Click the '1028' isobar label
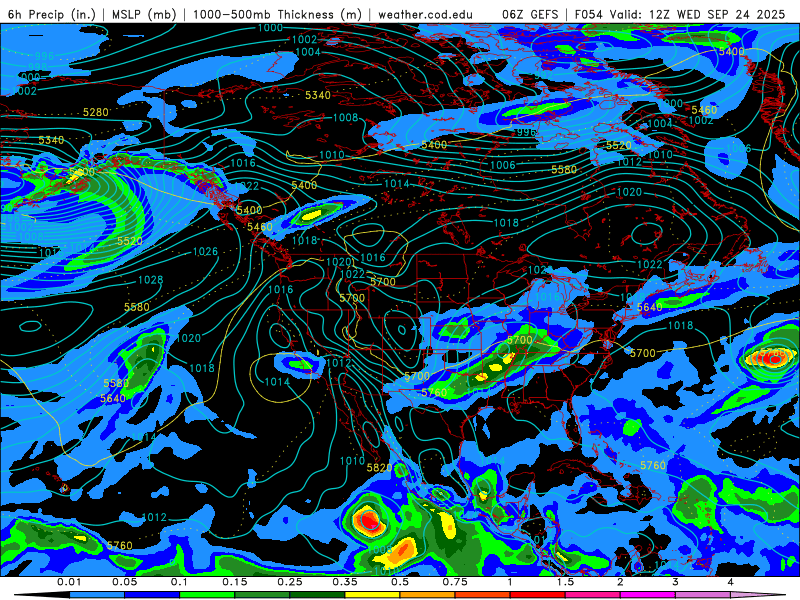This screenshot has width=800, height=600. coord(151,280)
